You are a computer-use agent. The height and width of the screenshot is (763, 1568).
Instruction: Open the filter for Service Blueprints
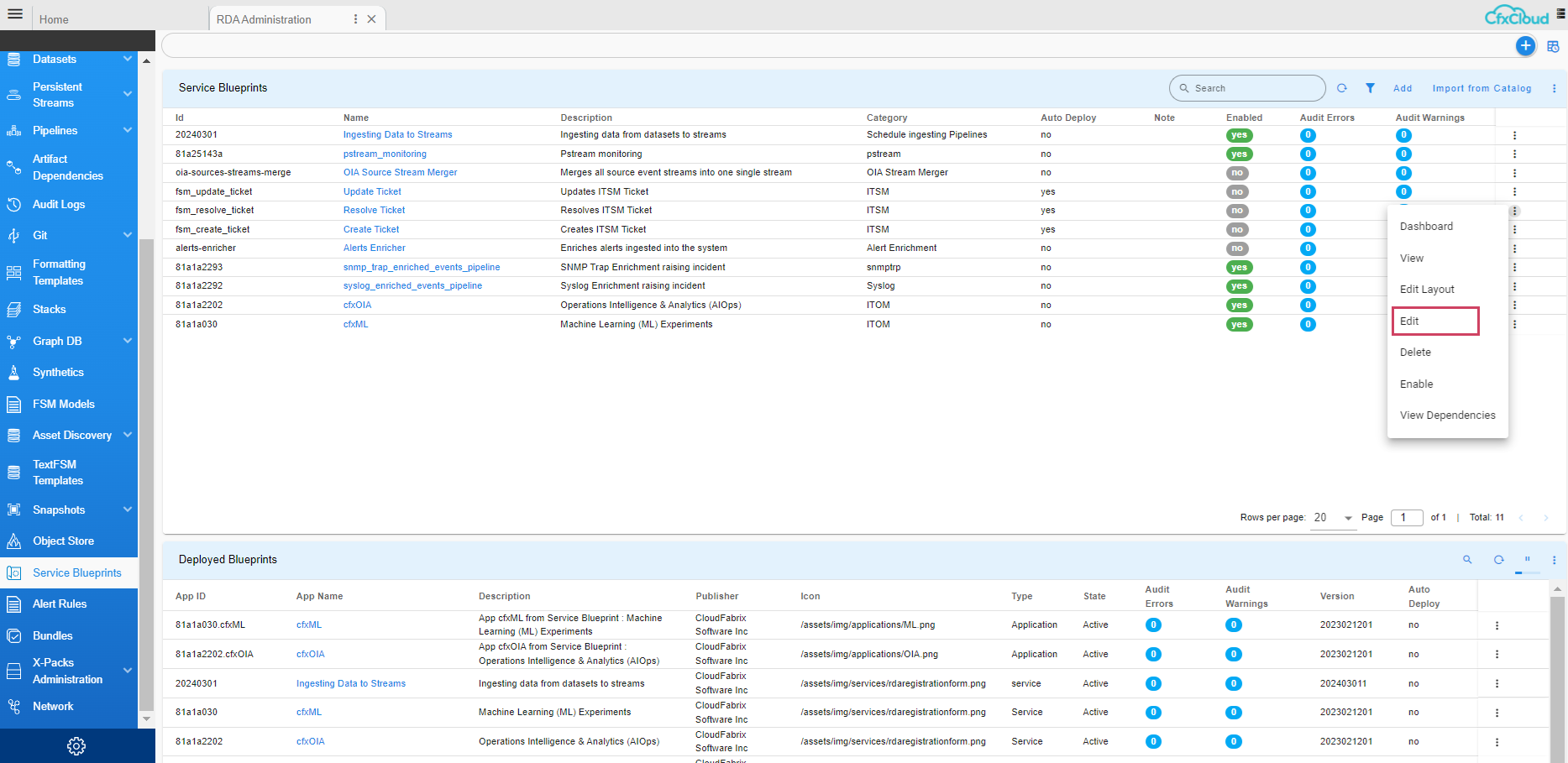(x=1370, y=88)
